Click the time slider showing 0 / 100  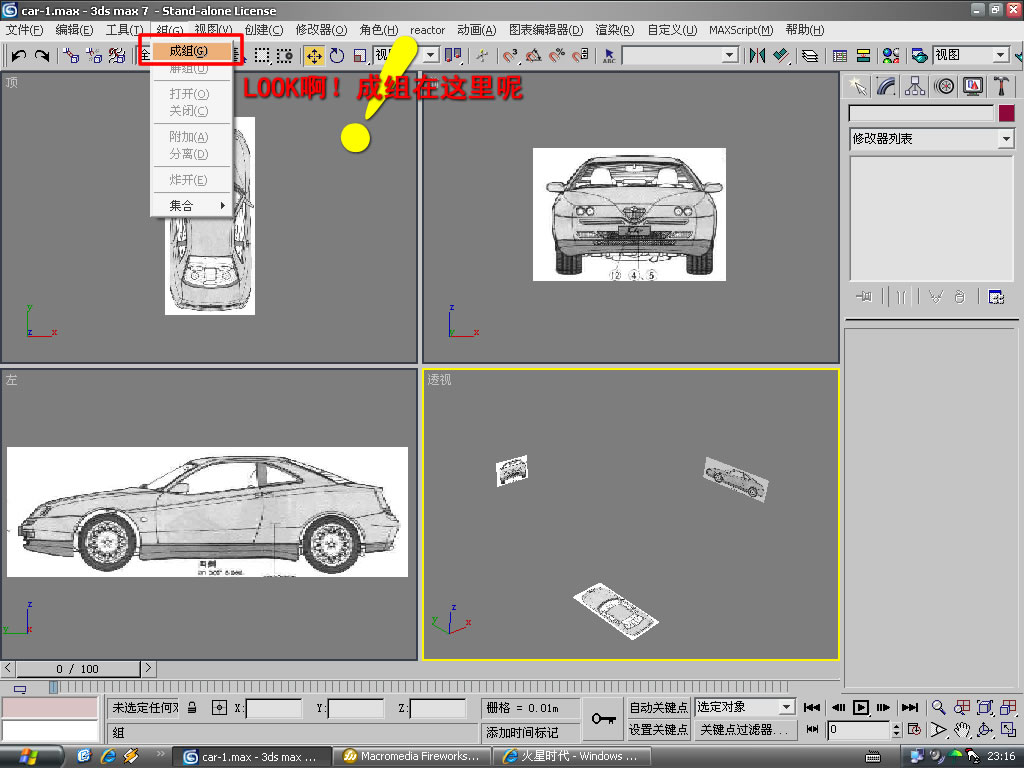coord(78,669)
